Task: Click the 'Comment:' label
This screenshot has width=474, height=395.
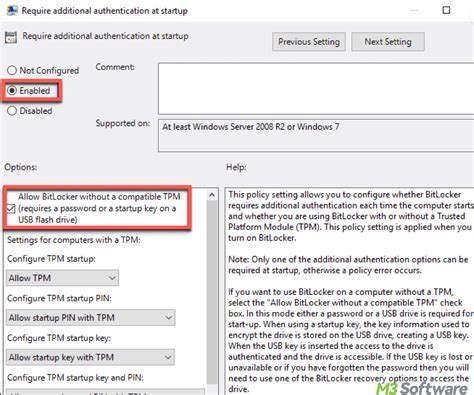Action: tap(115, 67)
